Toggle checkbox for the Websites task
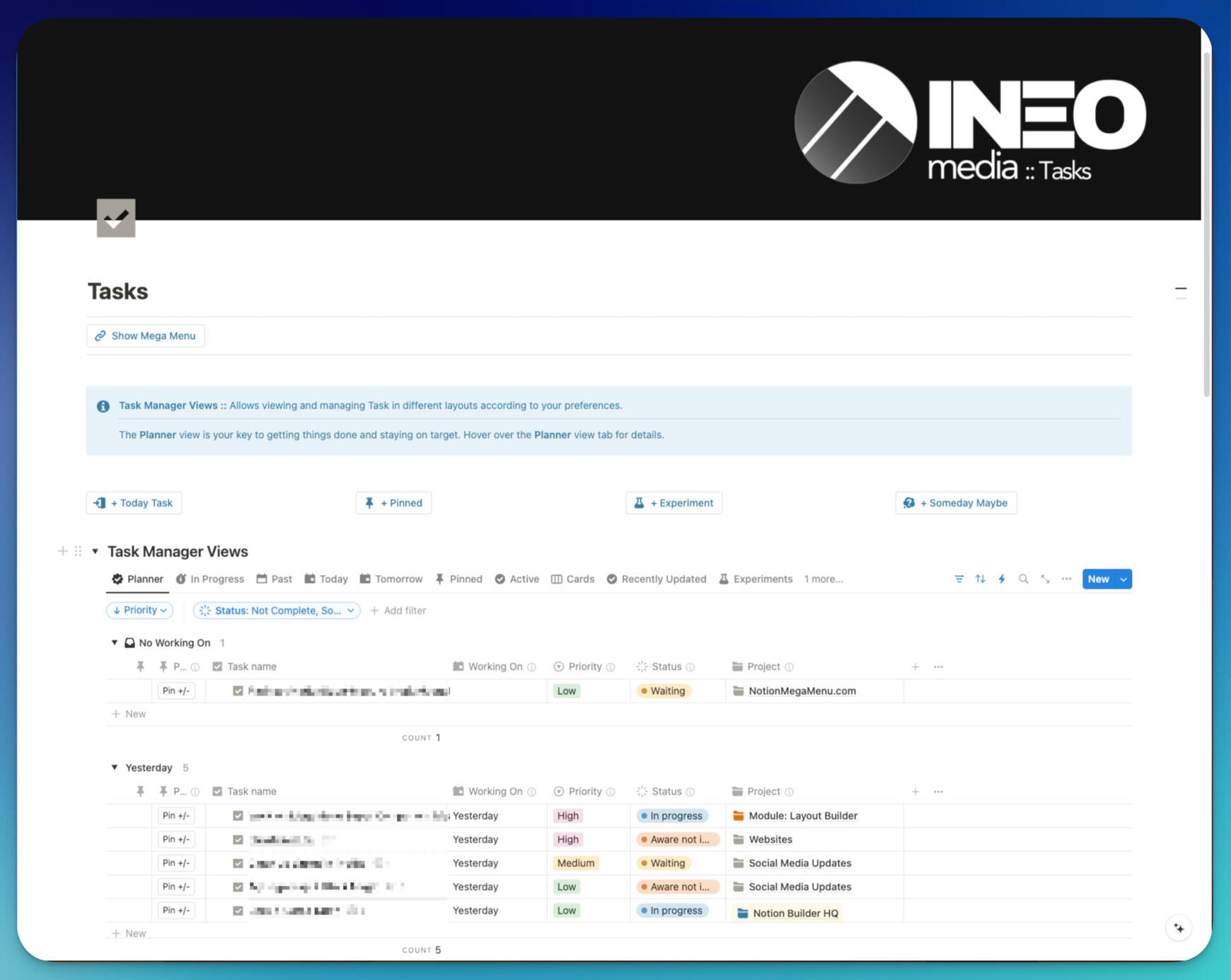The image size is (1231, 980). 238,839
